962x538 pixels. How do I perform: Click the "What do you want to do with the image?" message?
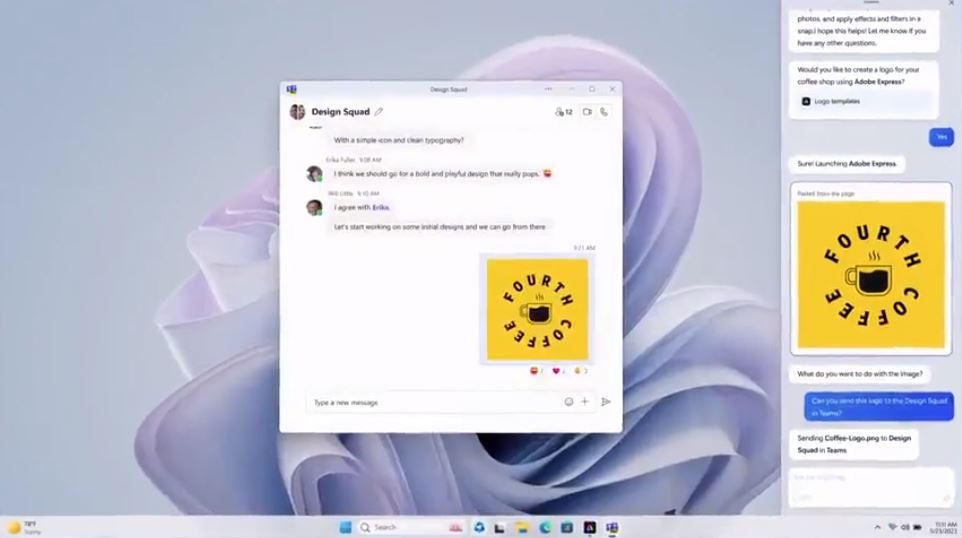tap(860, 374)
